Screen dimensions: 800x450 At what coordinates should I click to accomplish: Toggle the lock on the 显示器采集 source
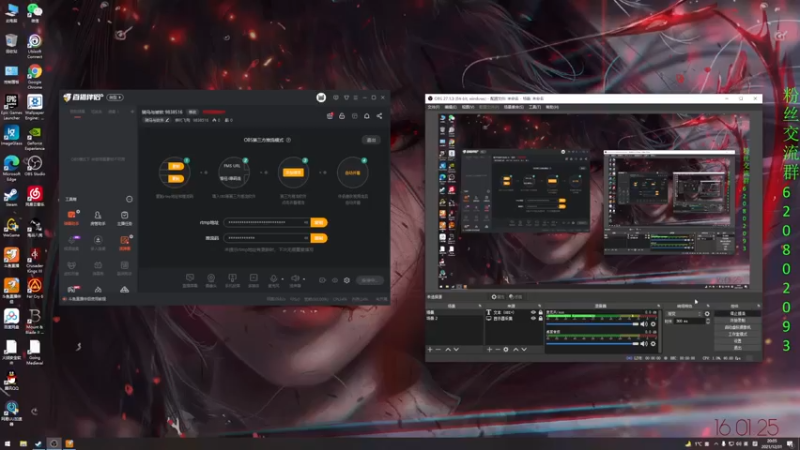pyautogui.click(x=541, y=318)
